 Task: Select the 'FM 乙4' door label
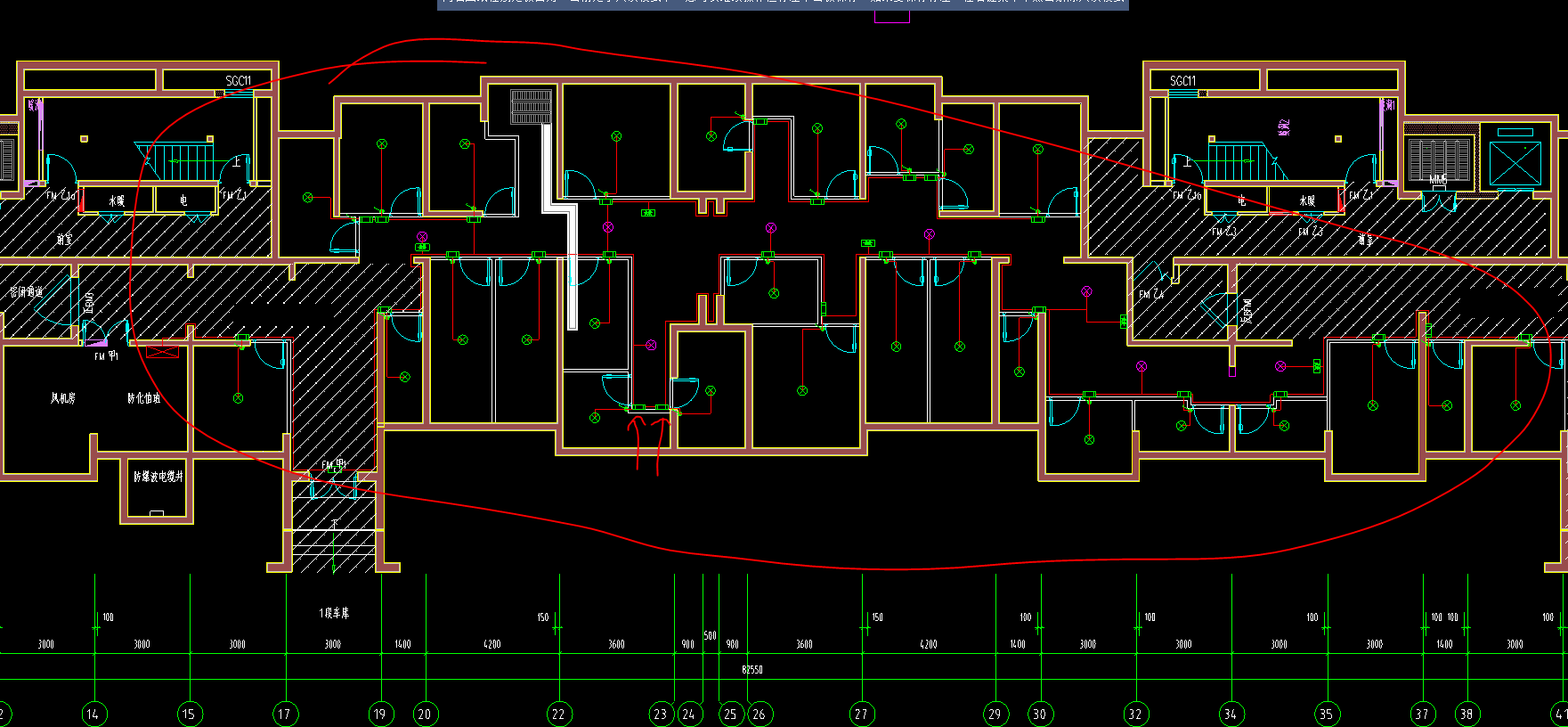[1151, 294]
